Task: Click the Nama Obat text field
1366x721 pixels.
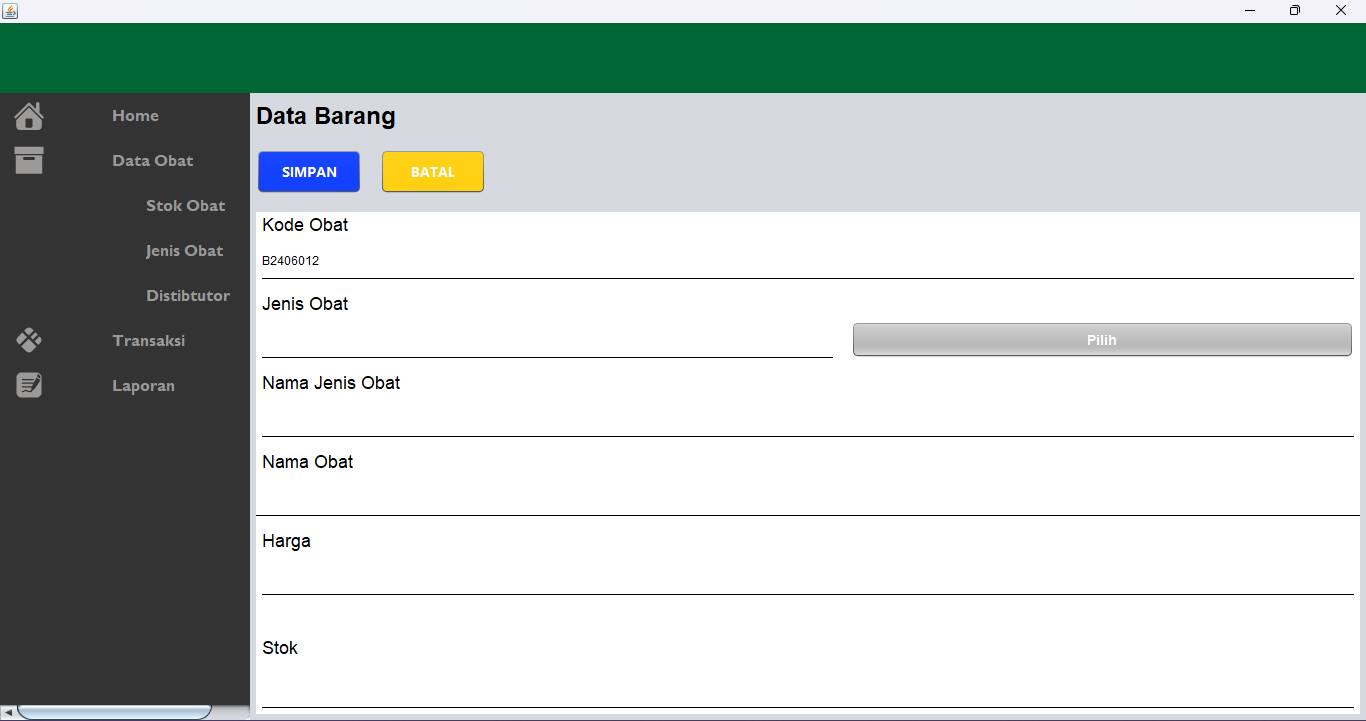Action: coord(806,497)
